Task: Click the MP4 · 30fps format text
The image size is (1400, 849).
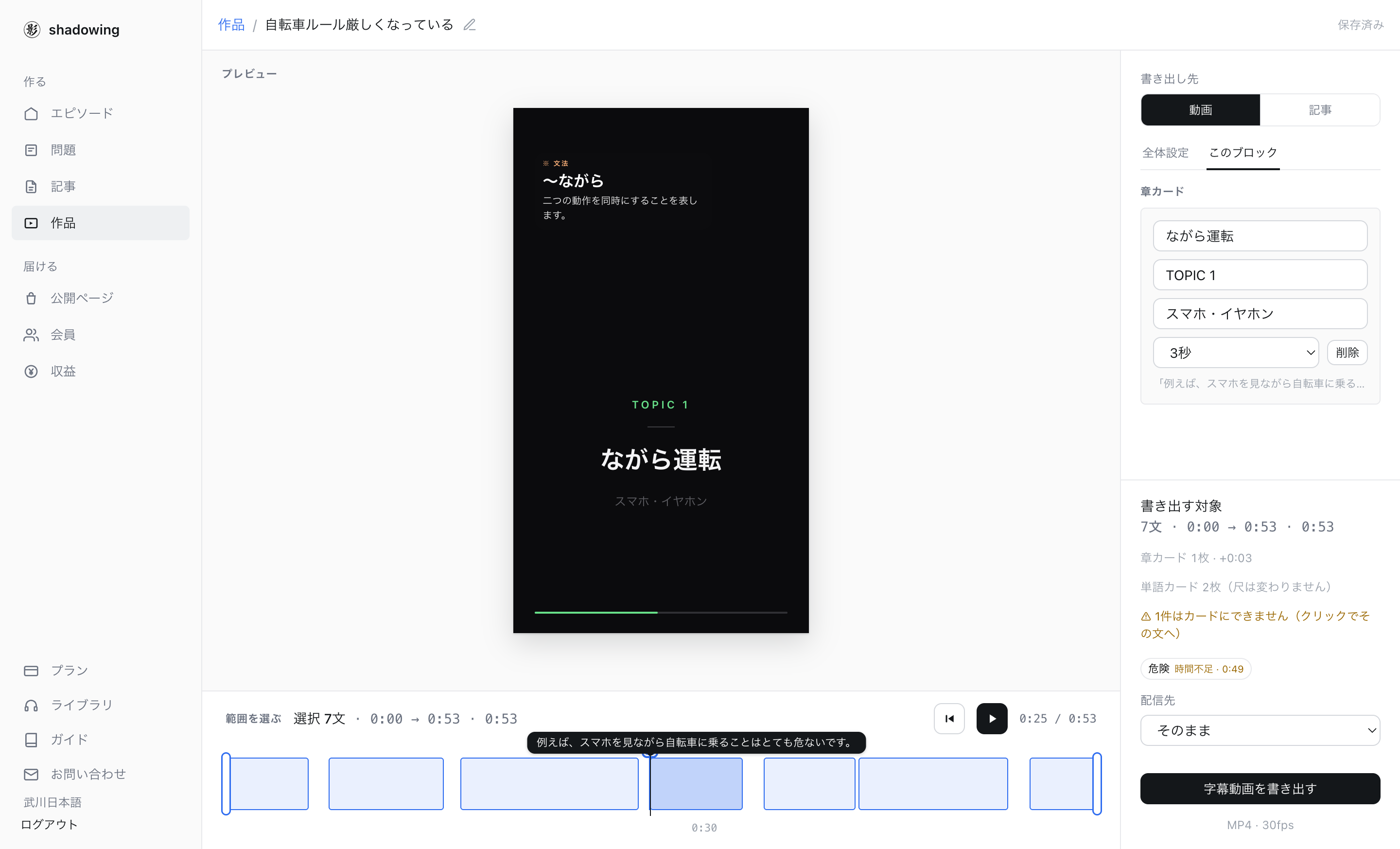Action: point(1260,825)
